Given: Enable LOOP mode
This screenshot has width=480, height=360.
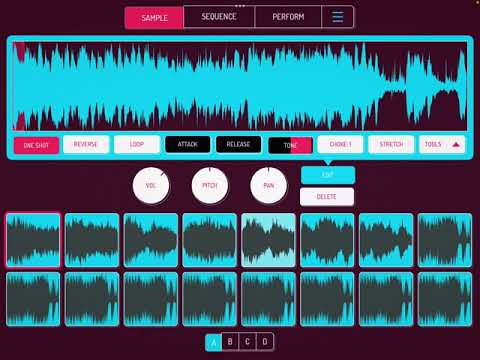Looking at the screenshot, I should (137, 144).
